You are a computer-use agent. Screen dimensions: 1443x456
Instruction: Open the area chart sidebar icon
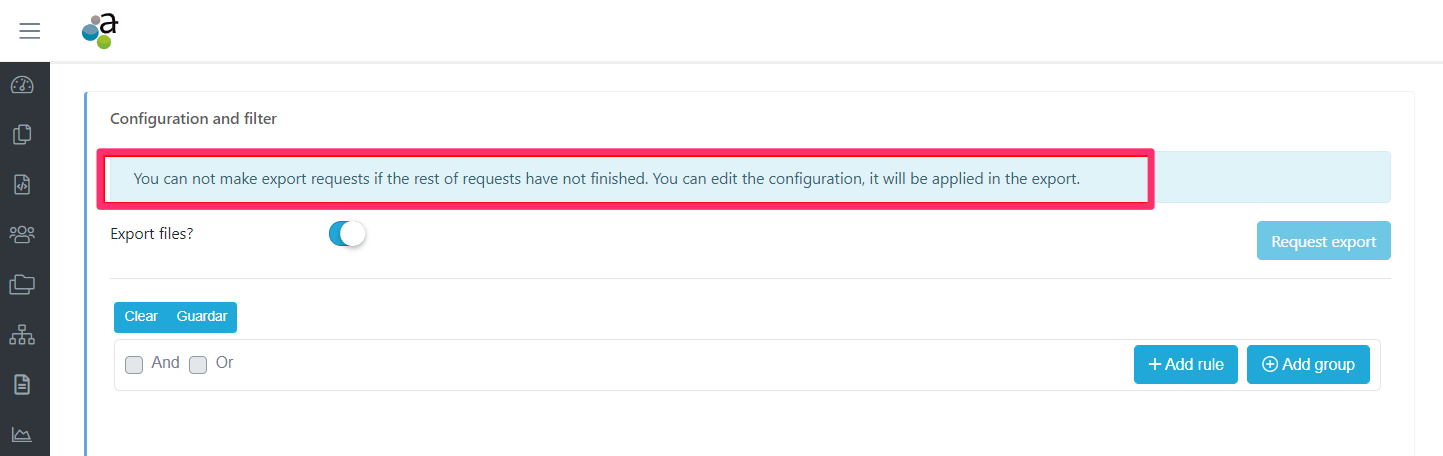[22, 434]
